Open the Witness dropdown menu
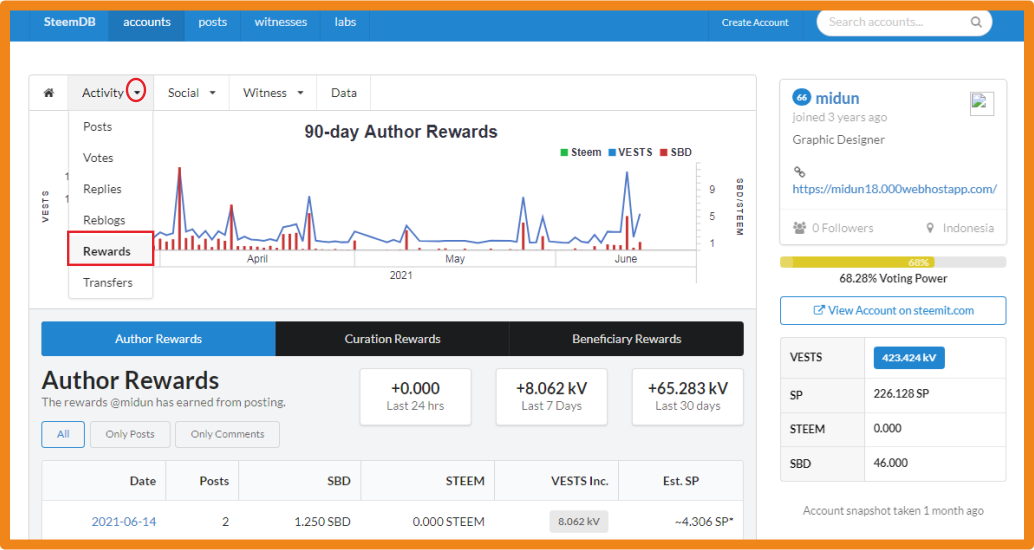Image resolution: width=1034 pixels, height=550 pixels. [273, 93]
